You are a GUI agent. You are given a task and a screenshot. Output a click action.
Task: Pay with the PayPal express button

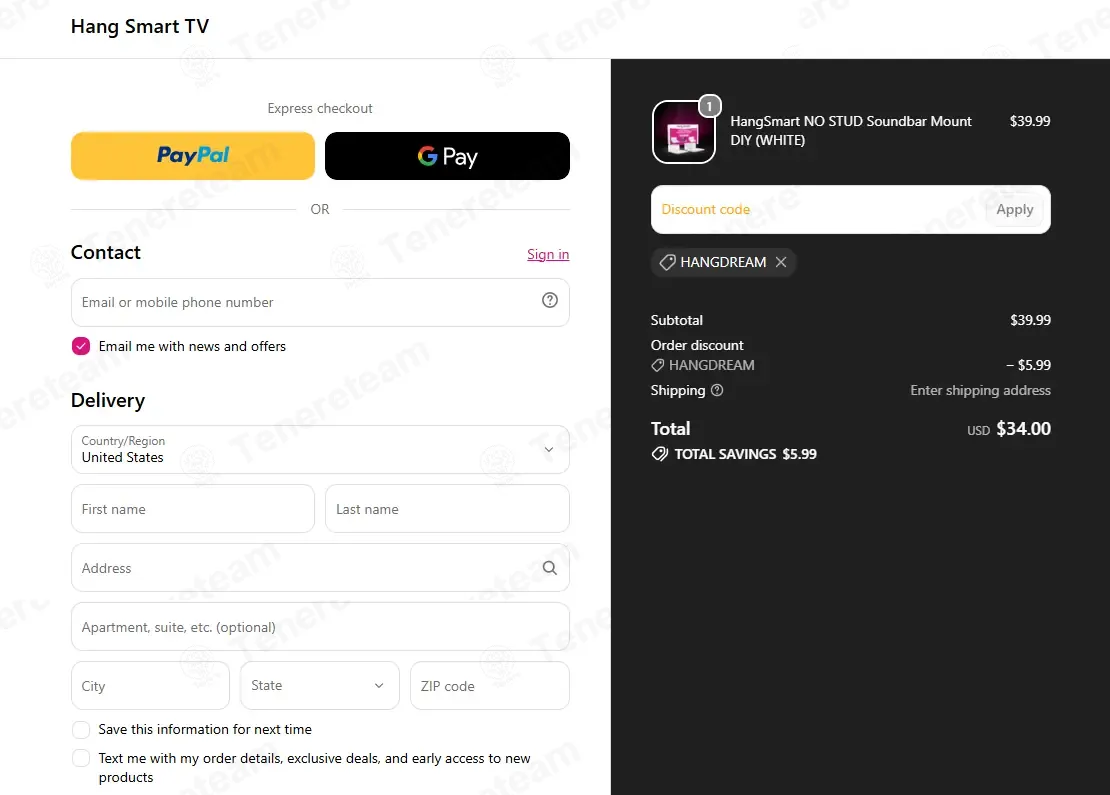(x=193, y=156)
